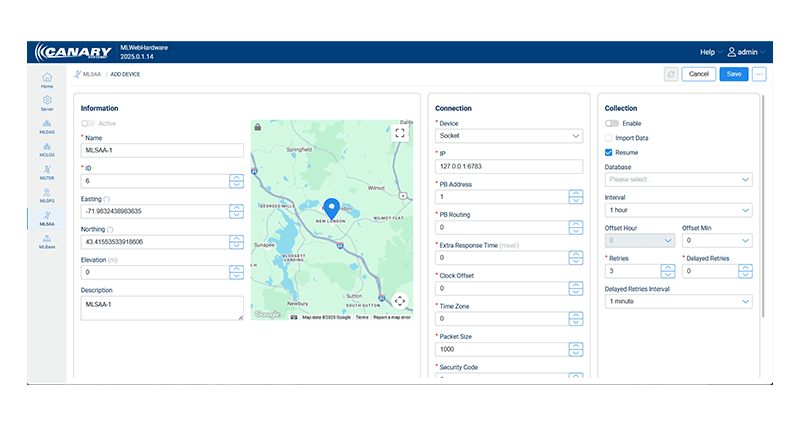Click the ID field stepper
The image size is (800, 423).
[236, 181]
